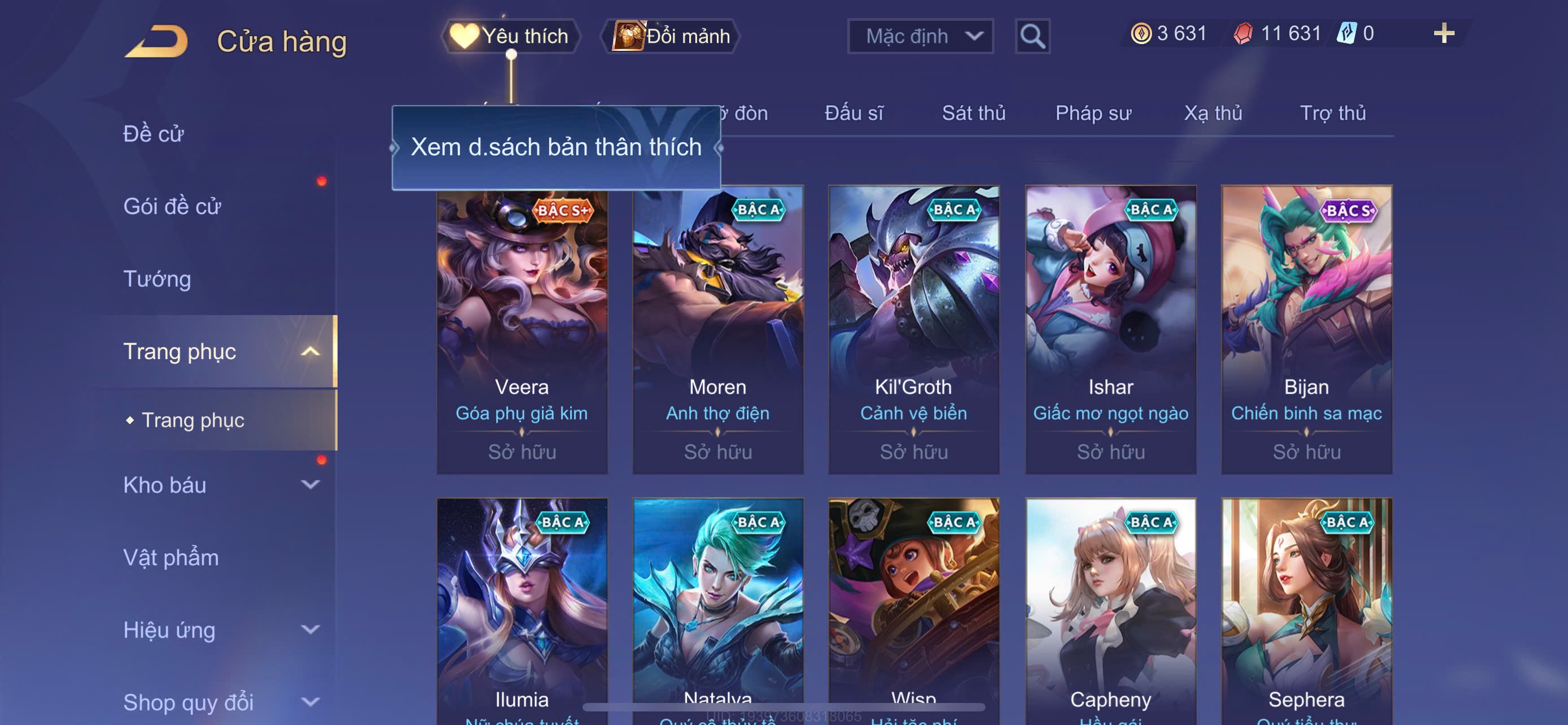Viewport: 1568px width, 725px height.
Task: Collapse the Trang phục sidebar section
Action: tap(310, 351)
